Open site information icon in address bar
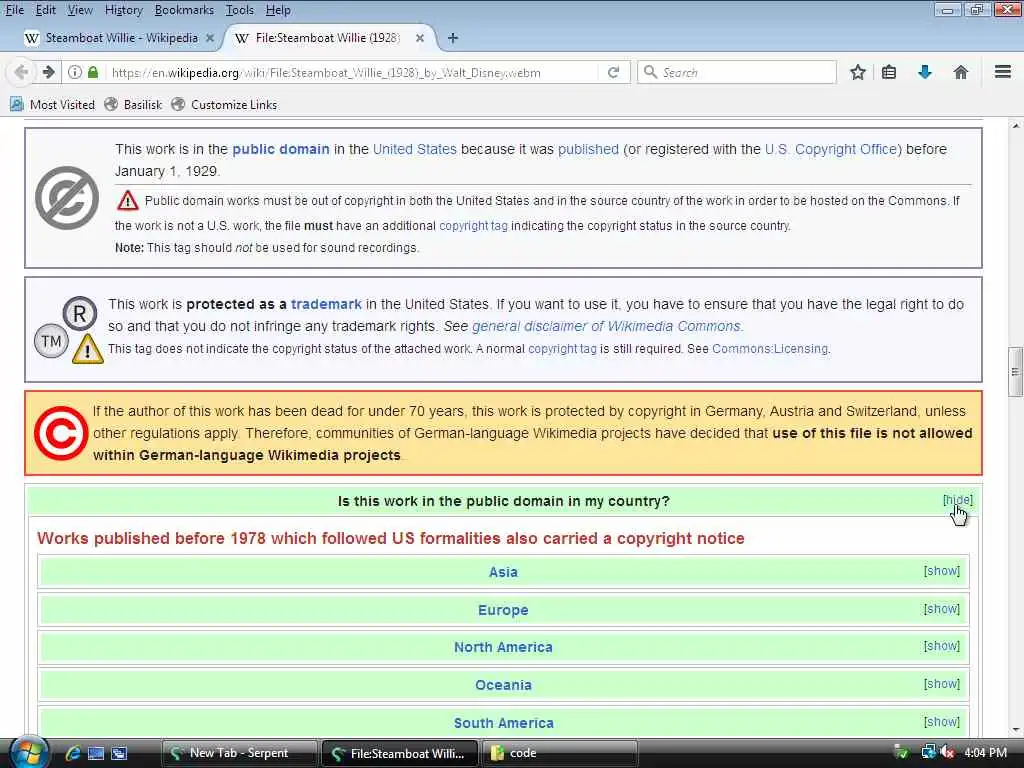Image resolution: width=1024 pixels, height=768 pixels. pyautogui.click(x=75, y=72)
